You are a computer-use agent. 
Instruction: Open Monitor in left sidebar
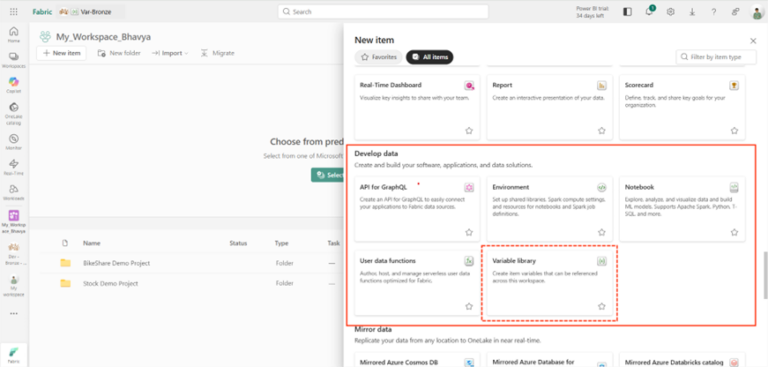click(14, 142)
